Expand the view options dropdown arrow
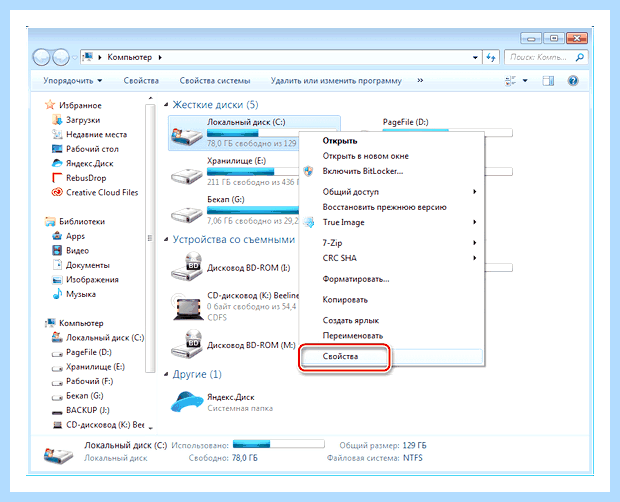The width and height of the screenshot is (620, 502). click(525, 81)
